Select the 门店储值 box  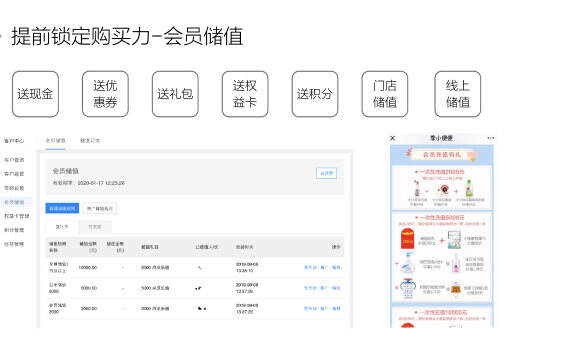(x=385, y=94)
